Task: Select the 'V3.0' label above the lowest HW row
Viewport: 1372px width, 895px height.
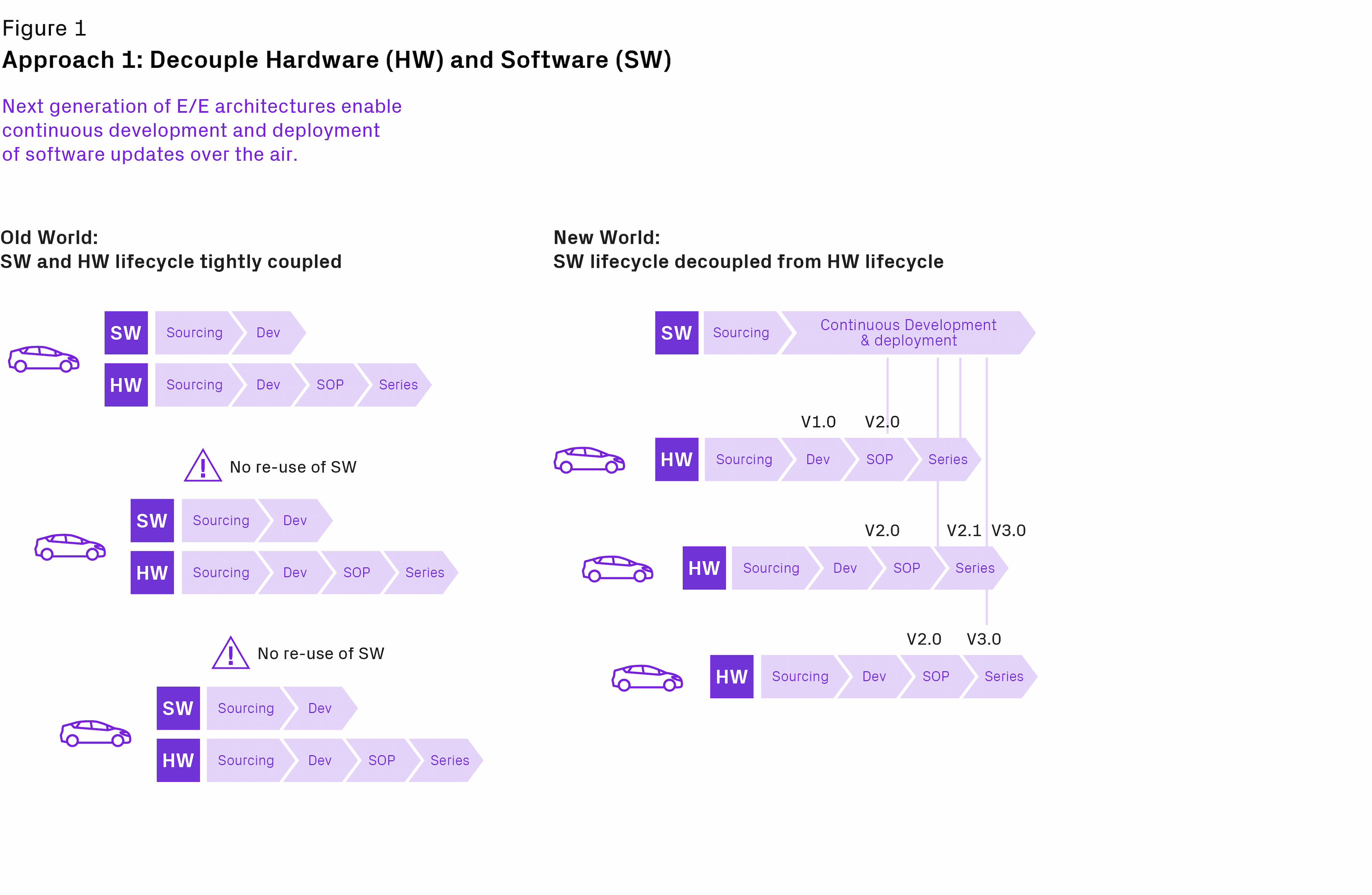Action: click(x=984, y=639)
